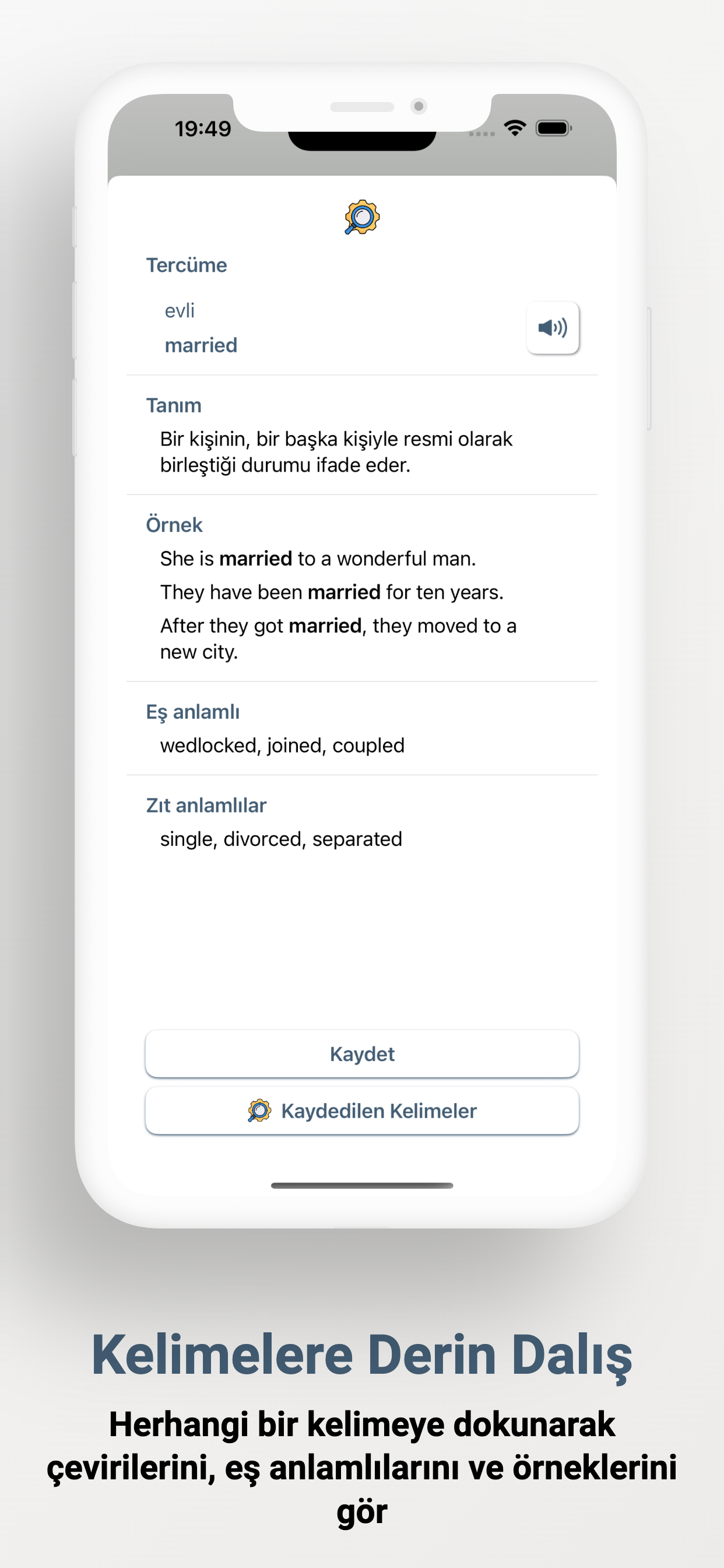
Task: Tap the synonyms line "wedlocked, joined, coupled"
Action: 282,745
